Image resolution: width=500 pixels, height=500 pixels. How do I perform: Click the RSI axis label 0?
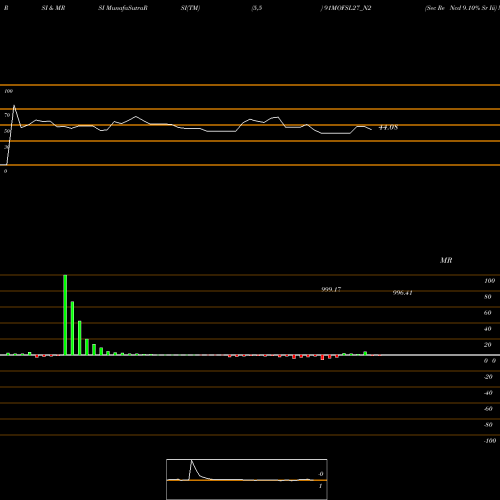5,171
